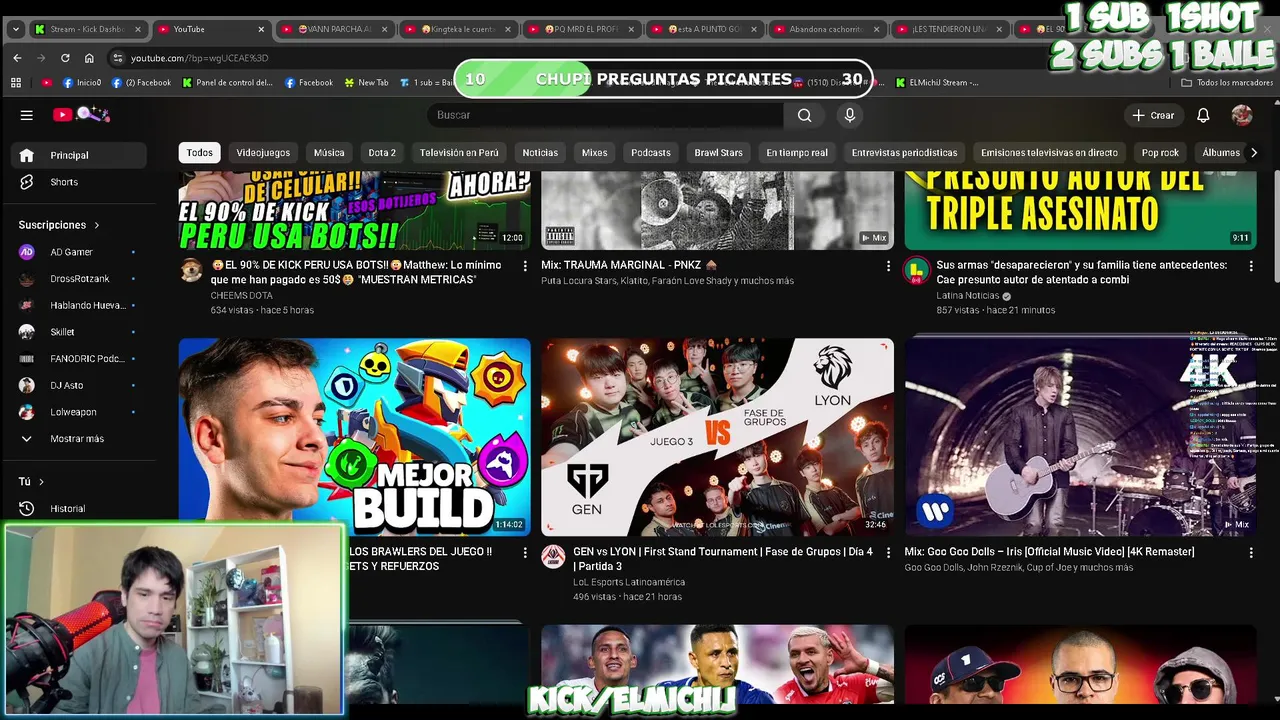Switch to Stream - Kick Dashboard tab

88,29
